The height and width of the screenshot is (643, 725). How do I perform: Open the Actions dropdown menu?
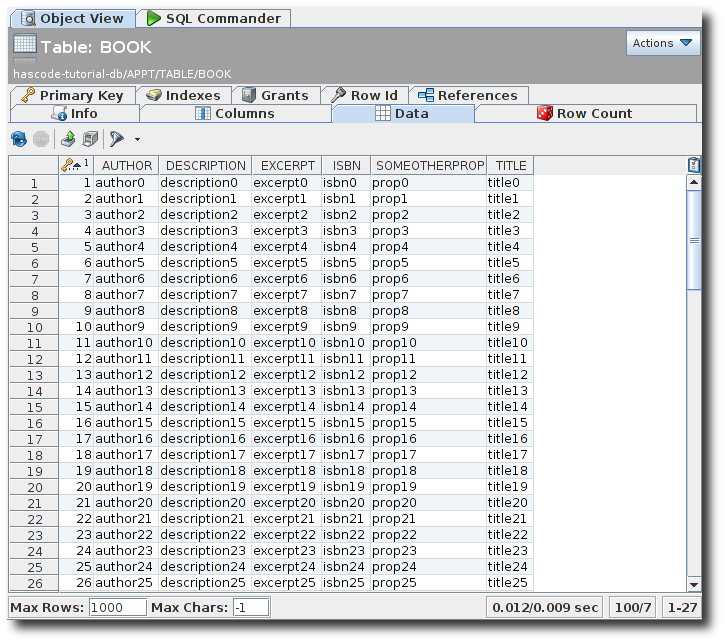[663, 43]
